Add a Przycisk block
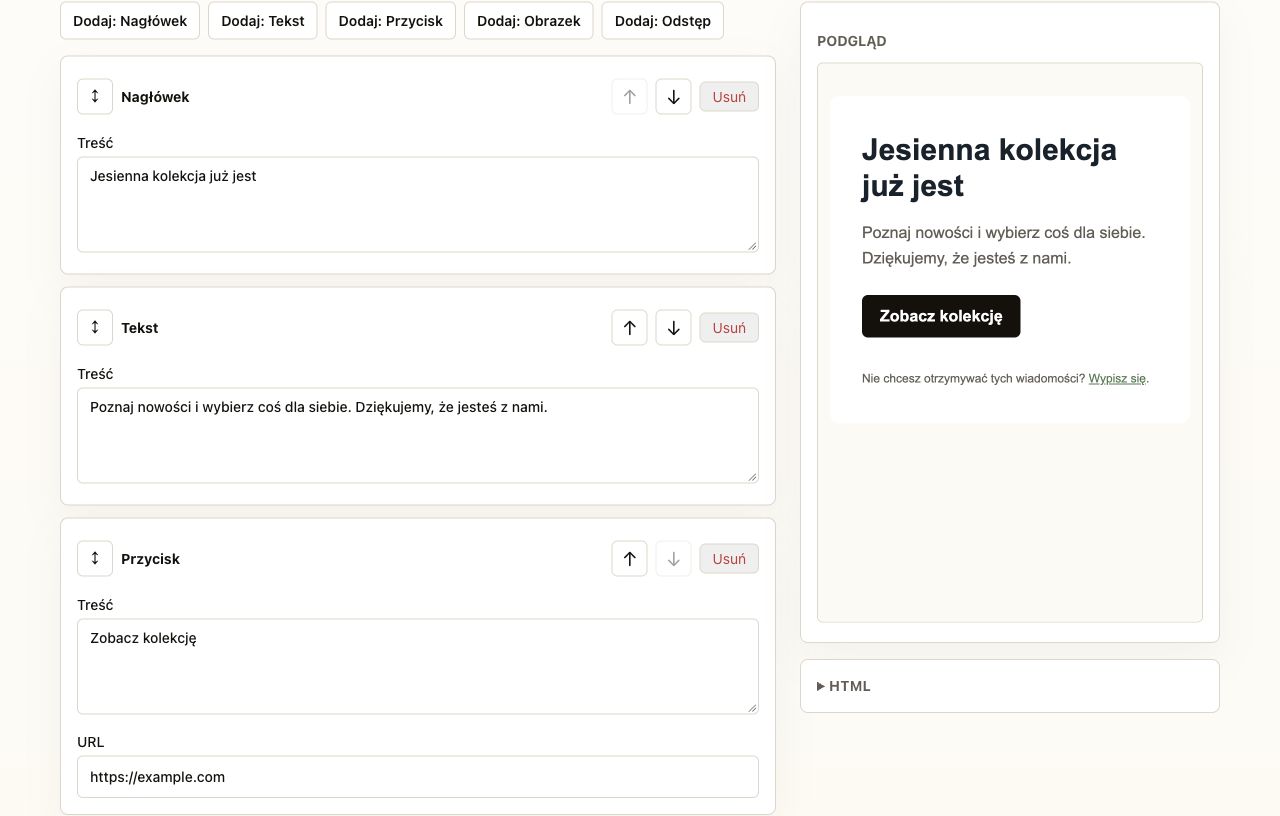1280x816 pixels. (x=391, y=21)
